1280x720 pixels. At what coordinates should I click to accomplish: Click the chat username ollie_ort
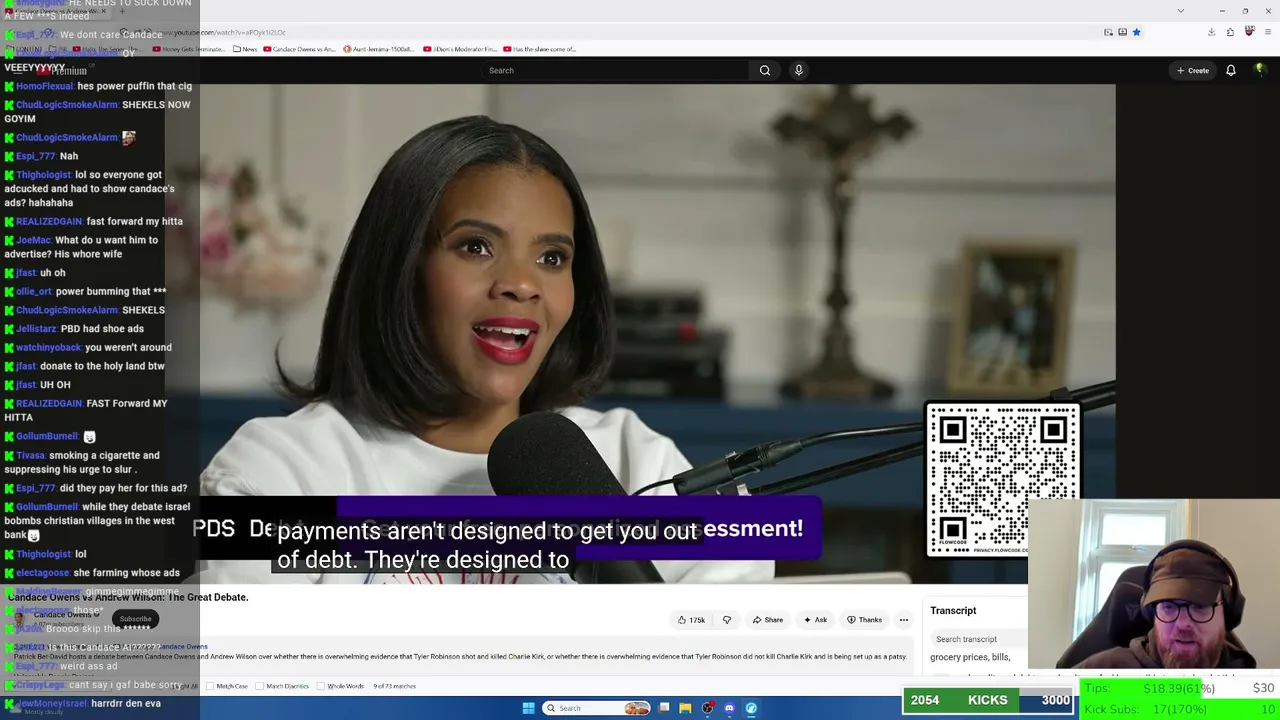pyautogui.click(x=34, y=291)
